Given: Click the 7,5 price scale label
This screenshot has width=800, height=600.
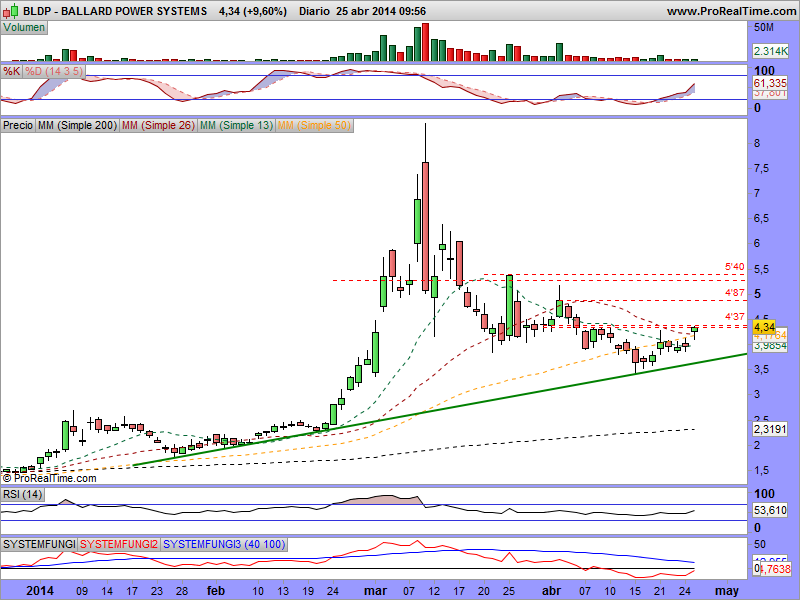Looking at the screenshot, I should [761, 169].
